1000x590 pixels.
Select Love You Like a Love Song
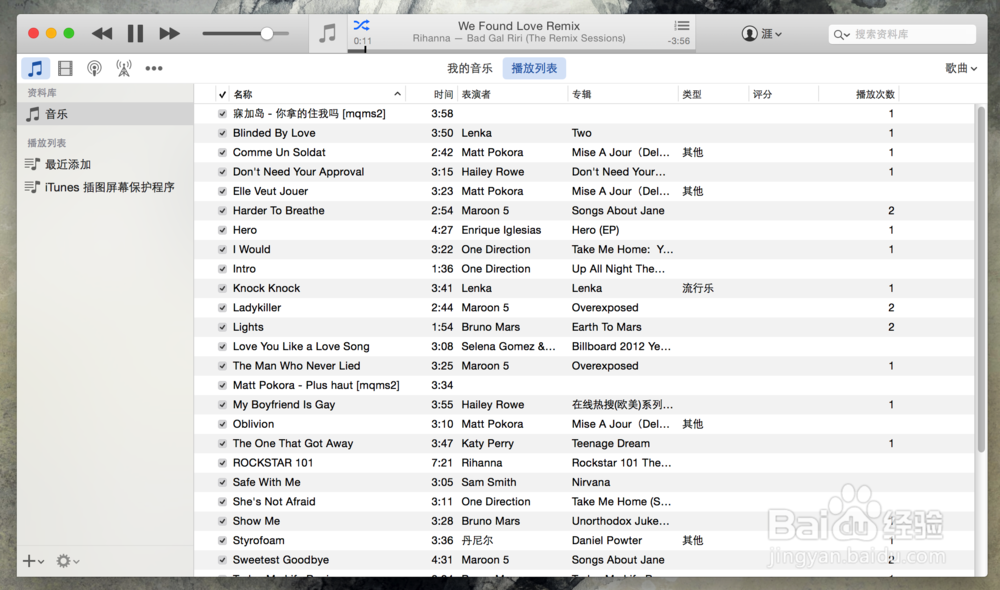pyautogui.click(x=584, y=346)
